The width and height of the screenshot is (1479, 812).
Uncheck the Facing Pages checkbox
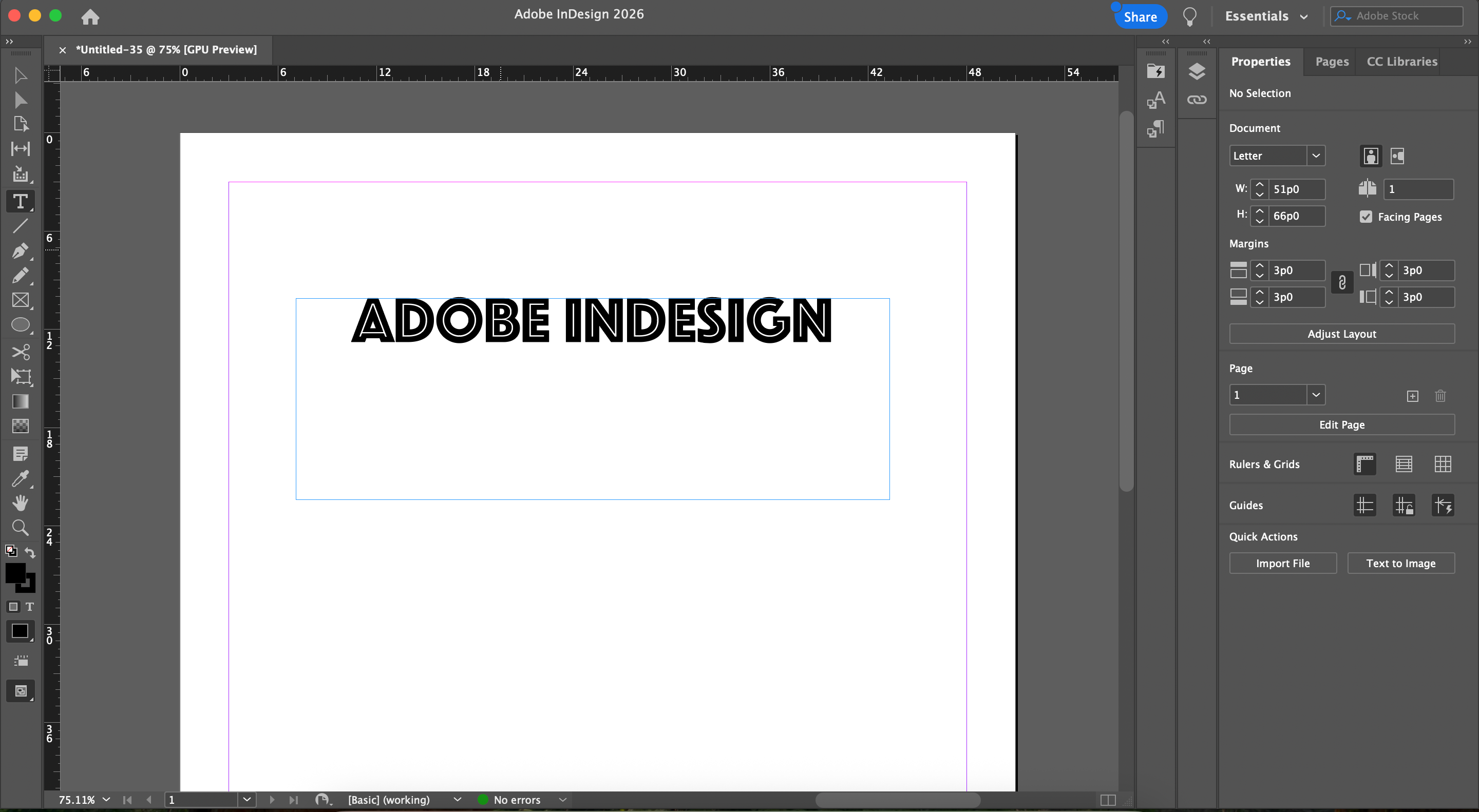tap(1366, 217)
